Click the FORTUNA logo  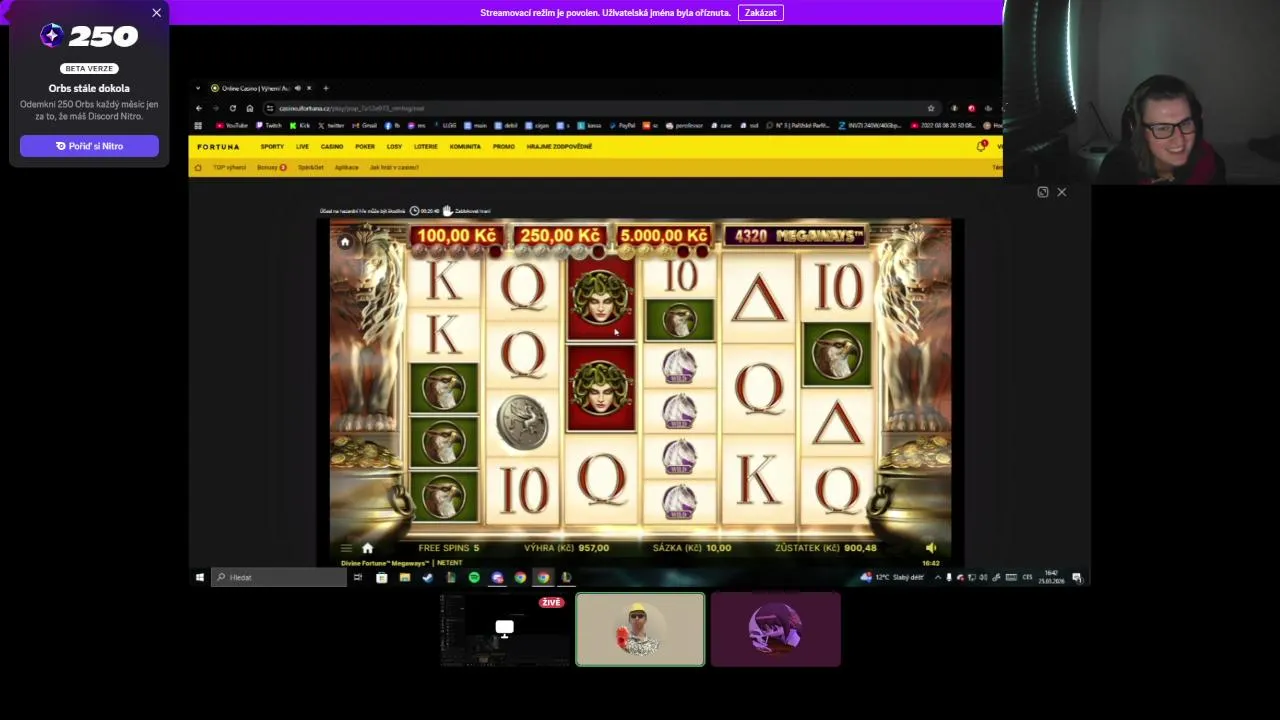click(218, 147)
